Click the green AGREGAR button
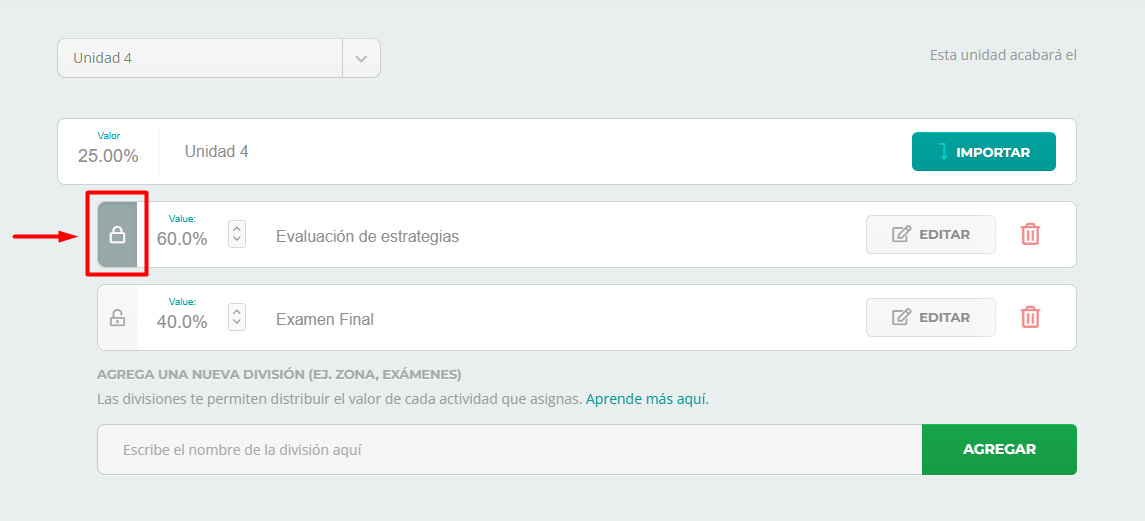Screen dimensions: 1145x521 click(x=999, y=449)
